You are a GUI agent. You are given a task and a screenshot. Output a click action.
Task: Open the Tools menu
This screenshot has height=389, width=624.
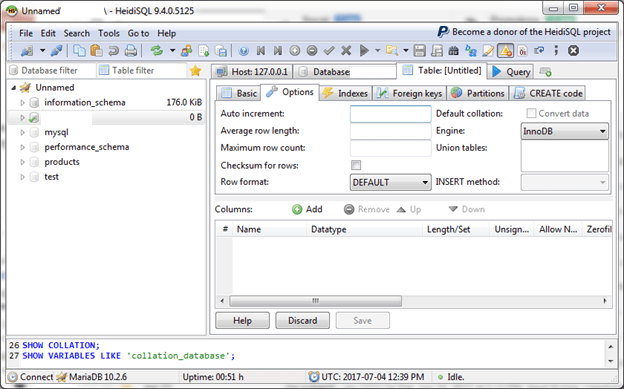[x=109, y=33]
